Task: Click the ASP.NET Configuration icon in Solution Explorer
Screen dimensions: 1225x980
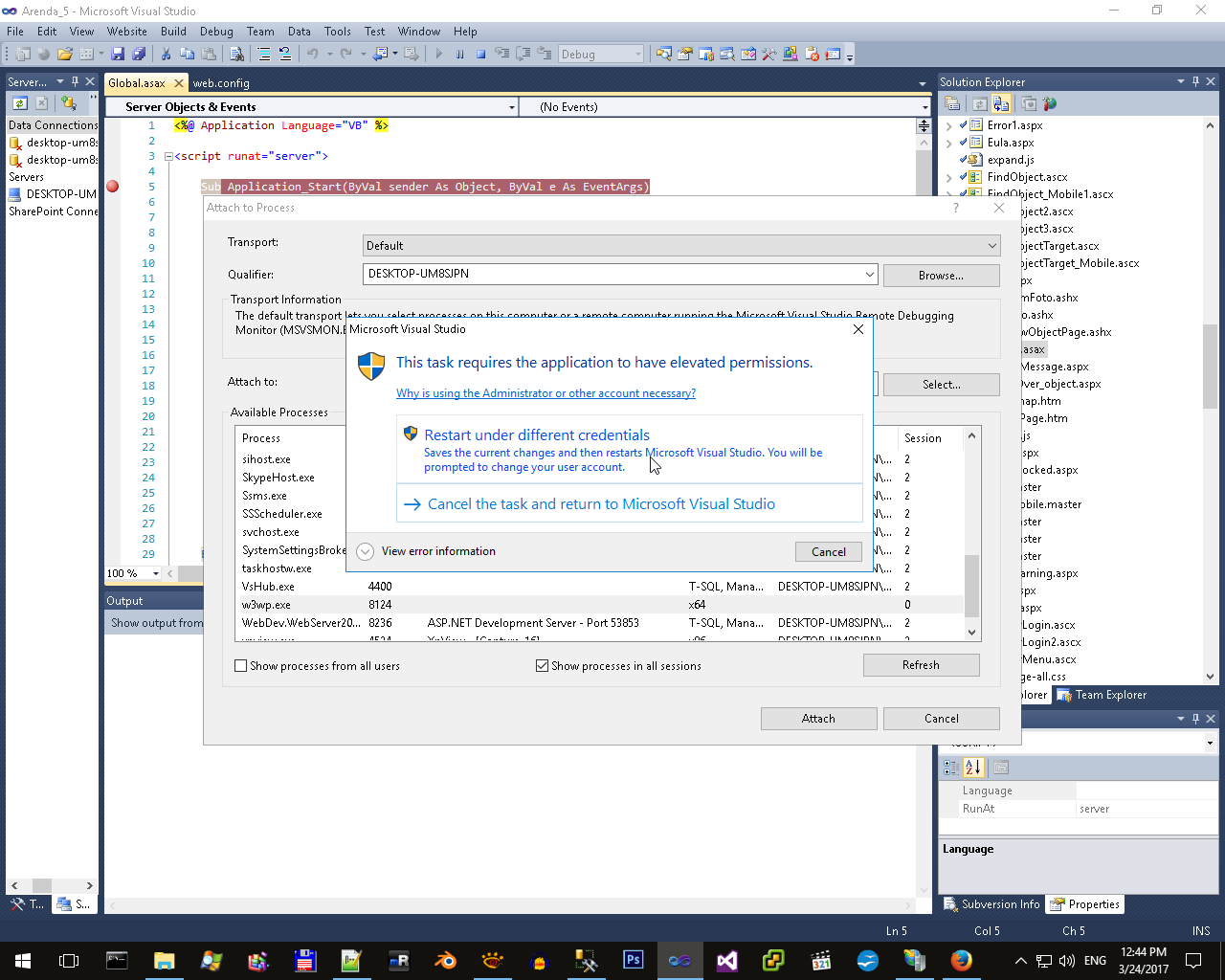Action: [x=1050, y=104]
